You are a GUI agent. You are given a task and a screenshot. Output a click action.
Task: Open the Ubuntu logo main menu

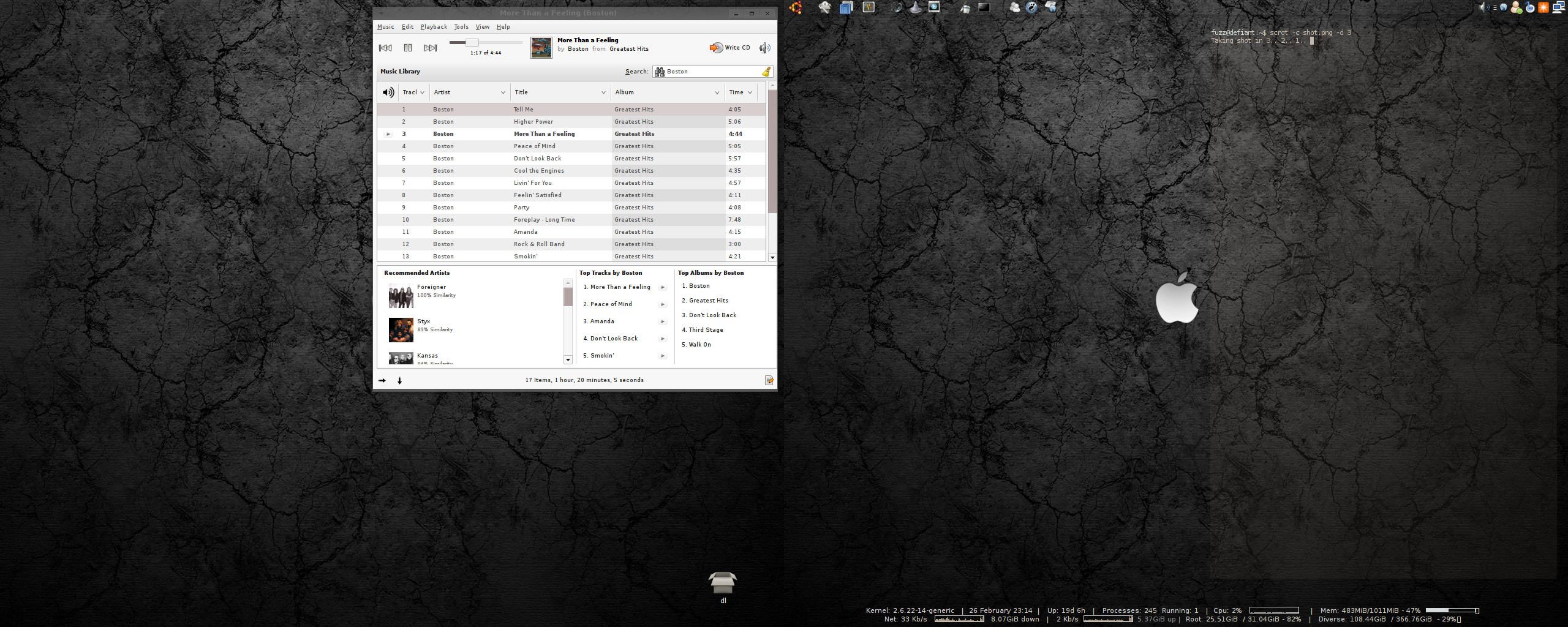point(796,7)
